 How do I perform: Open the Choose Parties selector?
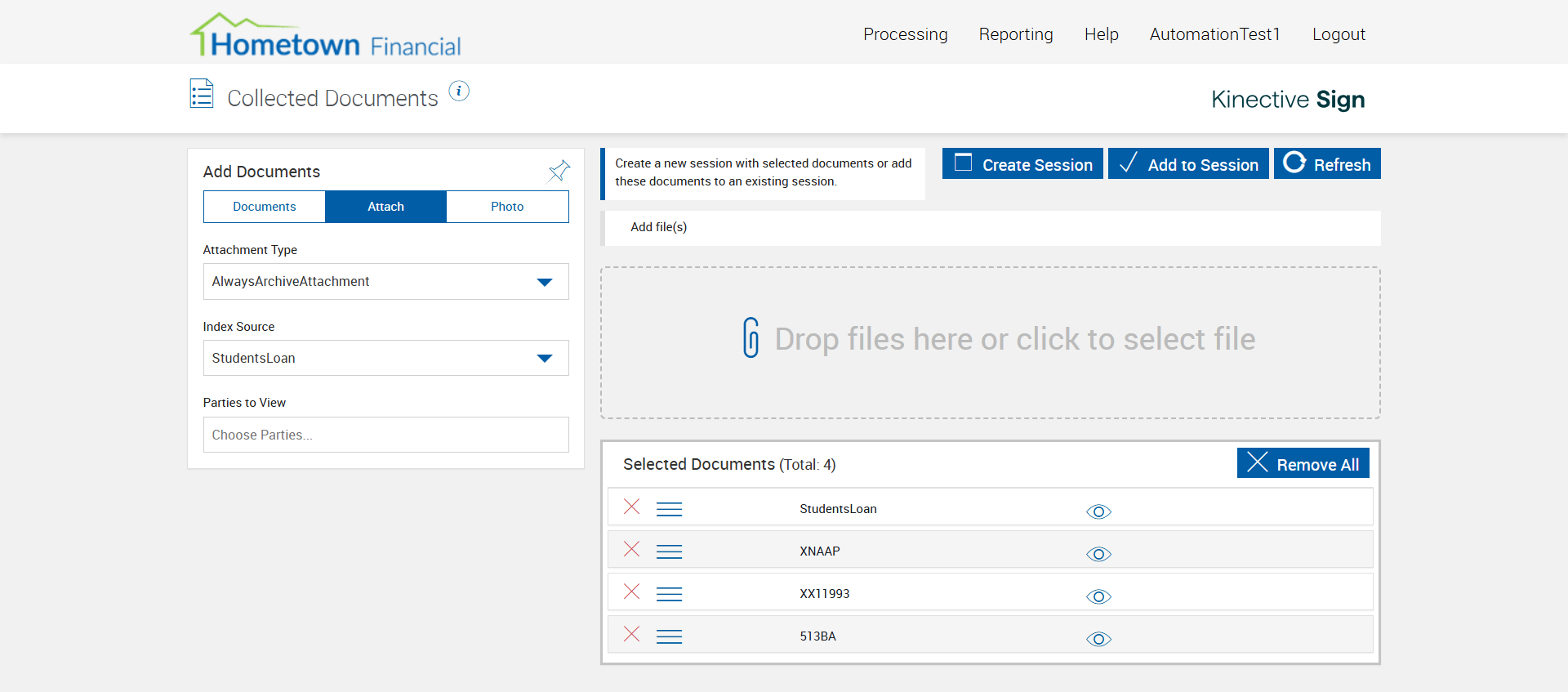tap(385, 435)
